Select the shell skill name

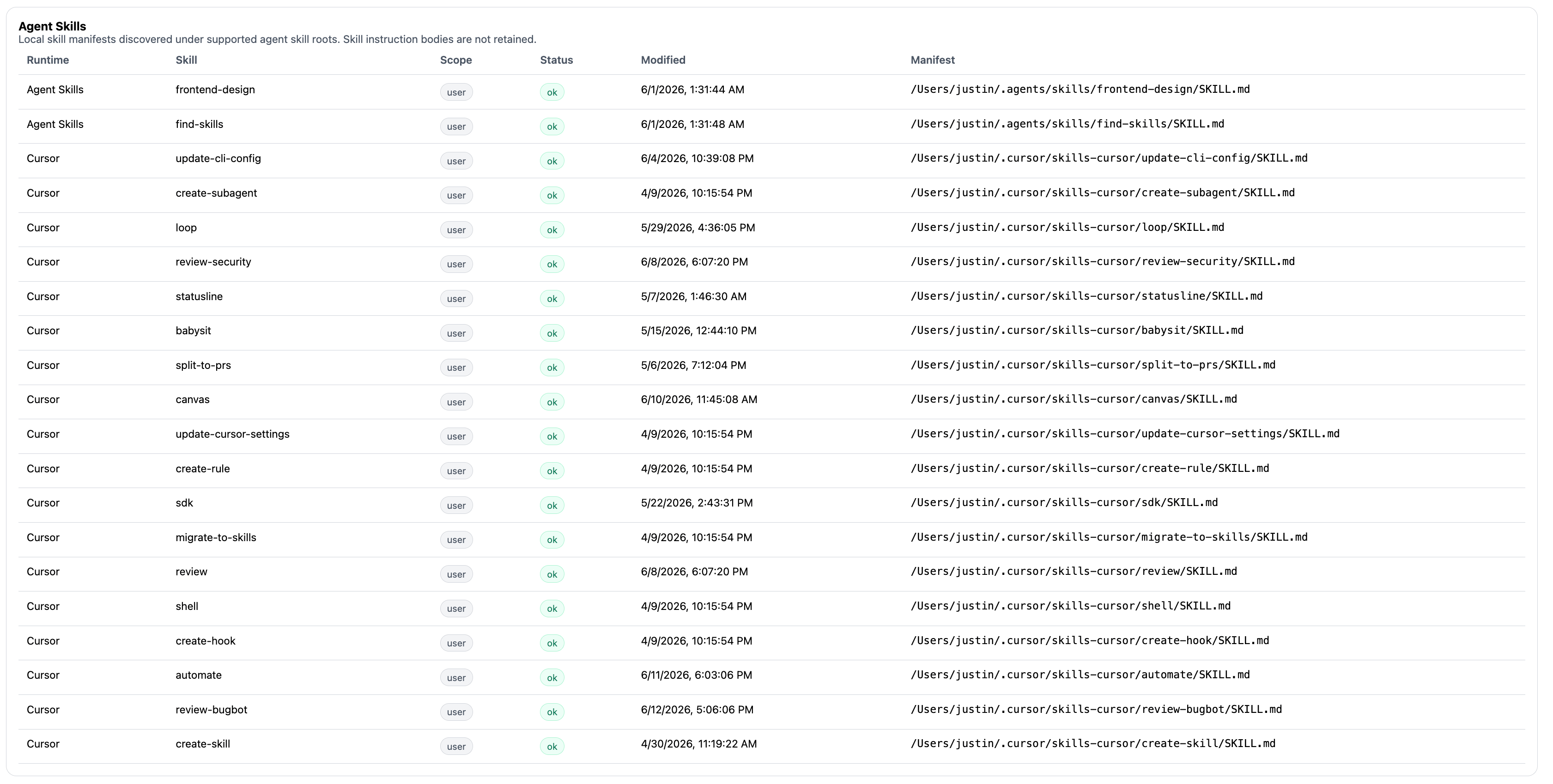coord(187,606)
